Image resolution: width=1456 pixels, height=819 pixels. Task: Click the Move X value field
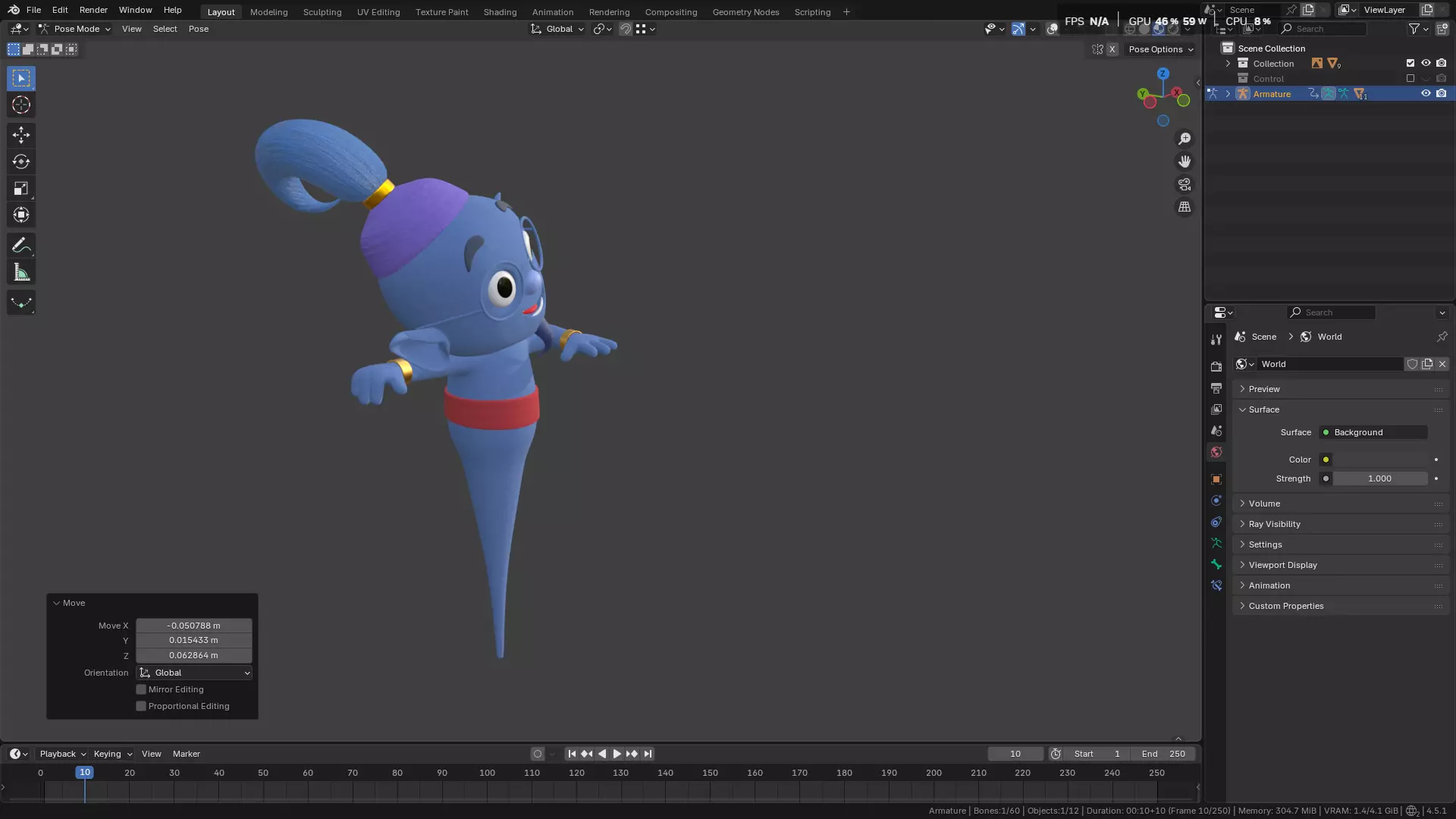194,626
